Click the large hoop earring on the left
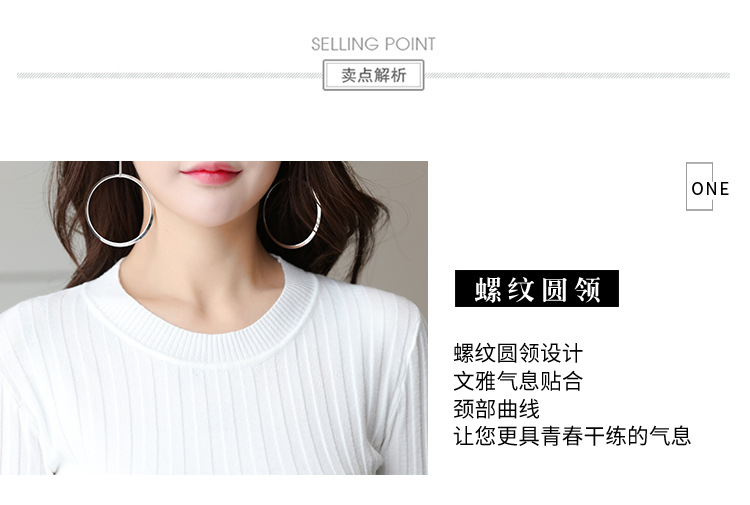750x505 pixels. (x=120, y=210)
